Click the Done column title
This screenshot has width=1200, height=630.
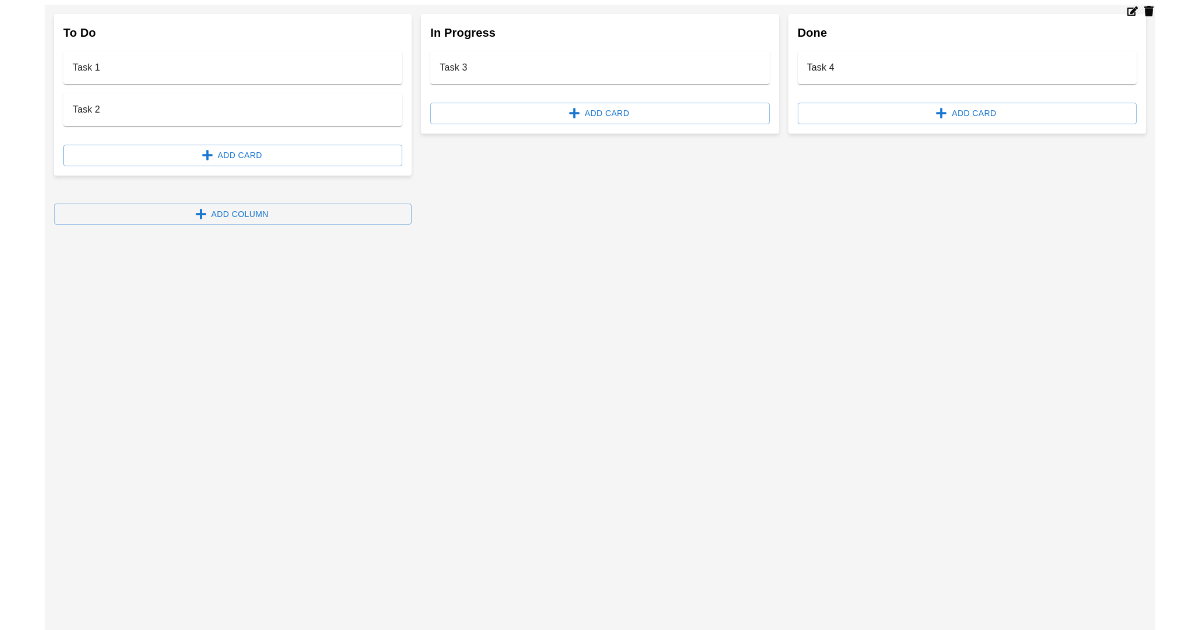(x=811, y=32)
